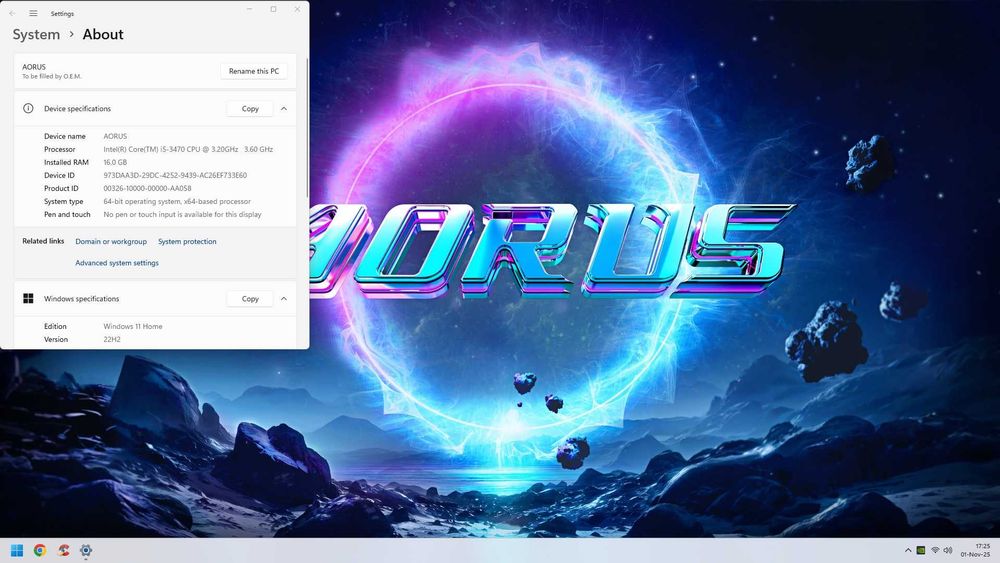Go to System breadcrumb
The height and width of the screenshot is (563, 1000).
36,34
